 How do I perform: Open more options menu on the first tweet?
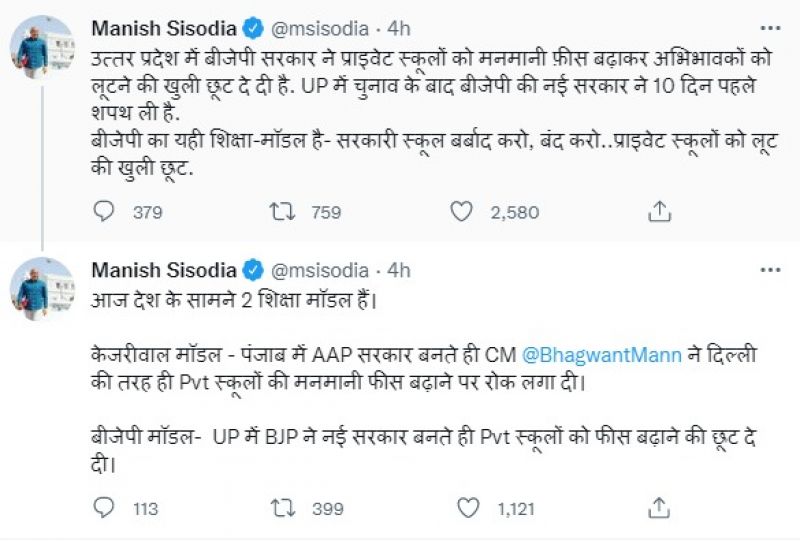(x=770, y=27)
